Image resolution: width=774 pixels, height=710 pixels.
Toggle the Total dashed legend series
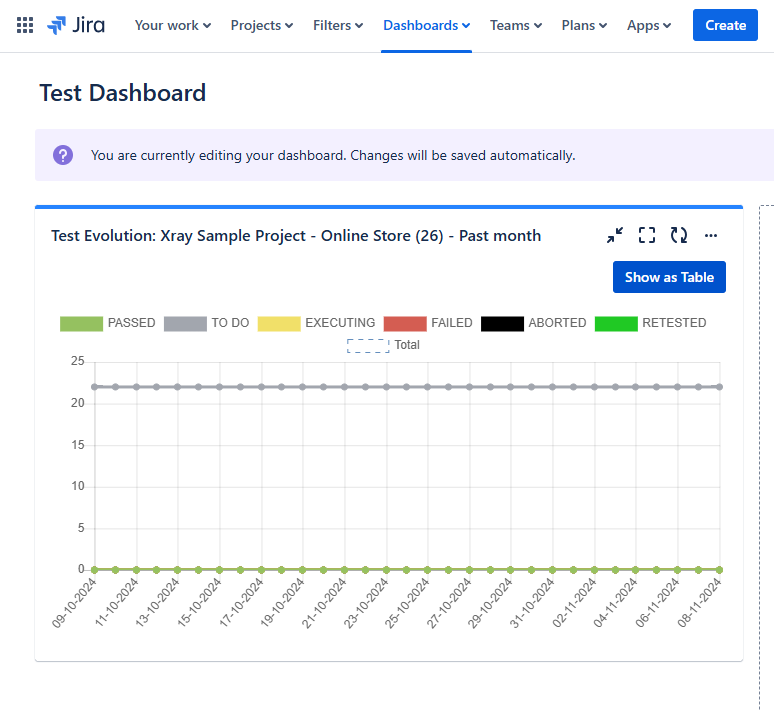384,345
